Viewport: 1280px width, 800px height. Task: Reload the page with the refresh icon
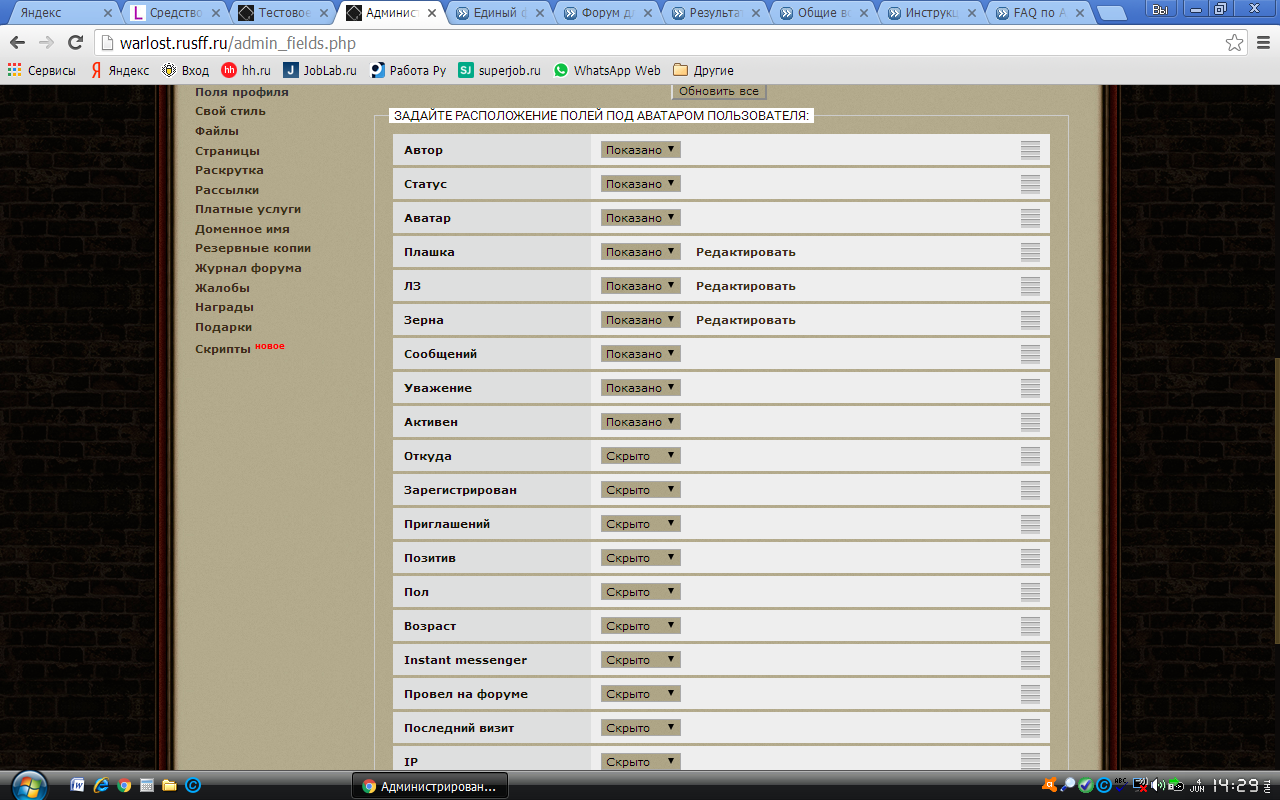coord(75,43)
